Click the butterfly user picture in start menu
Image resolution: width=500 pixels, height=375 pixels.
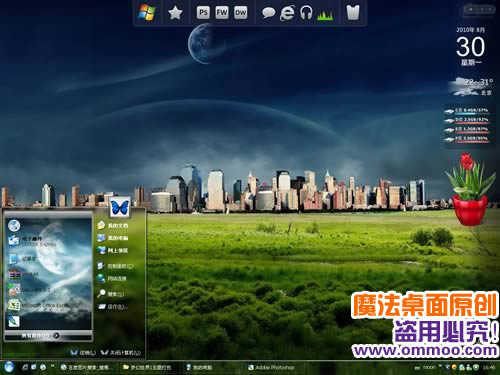click(x=120, y=207)
